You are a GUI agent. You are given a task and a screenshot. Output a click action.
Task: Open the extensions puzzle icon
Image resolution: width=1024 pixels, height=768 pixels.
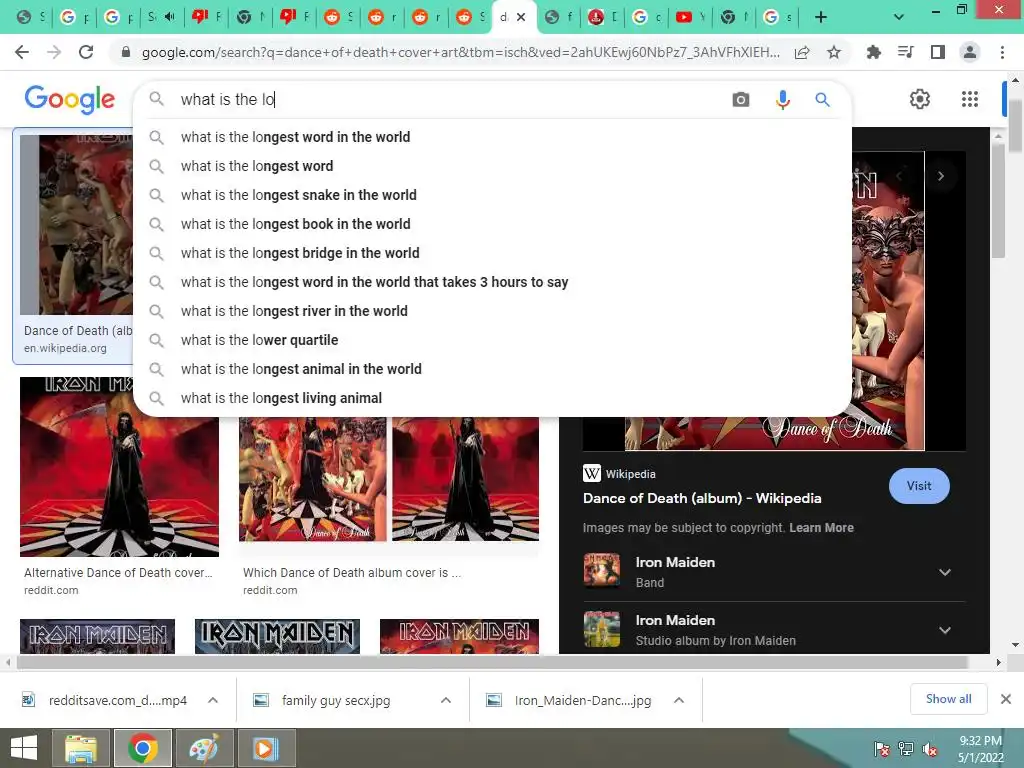click(873, 52)
